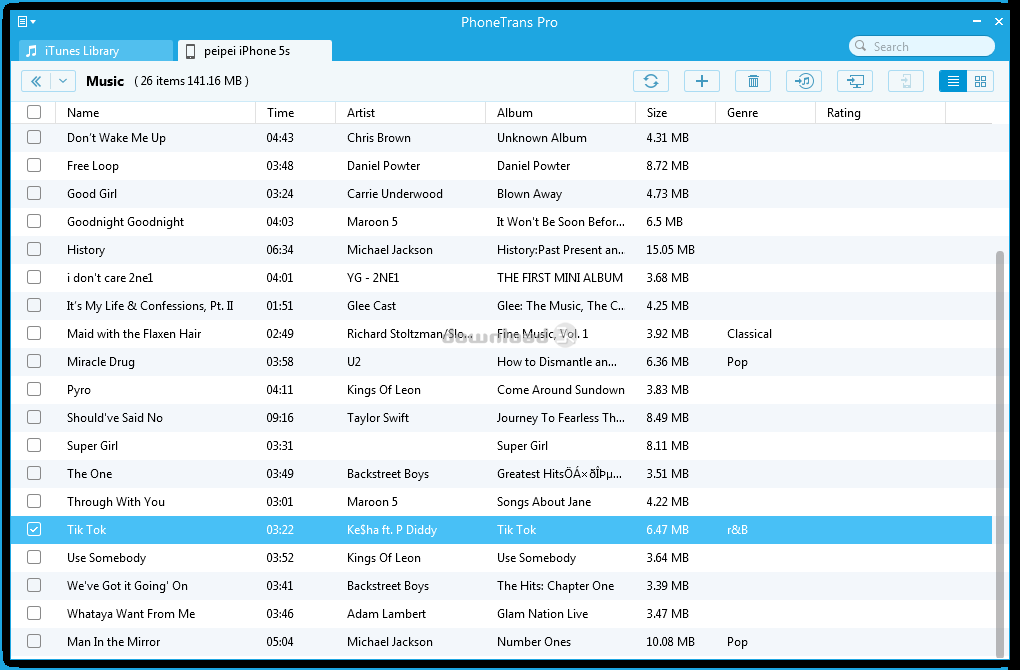Select the song The One
The image size is (1020, 670).
[x=89, y=474]
